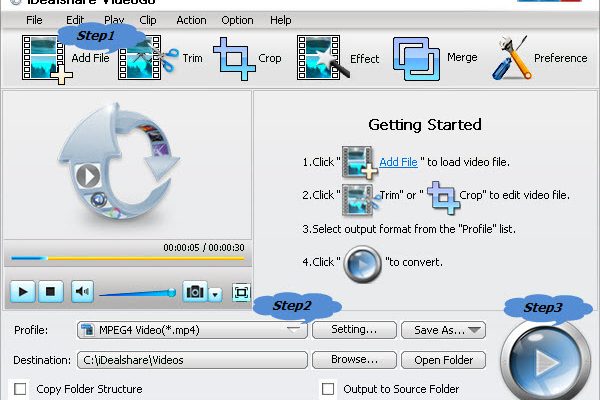The image size is (600, 400).
Task: Click the video seek progress bar
Action: point(128,259)
